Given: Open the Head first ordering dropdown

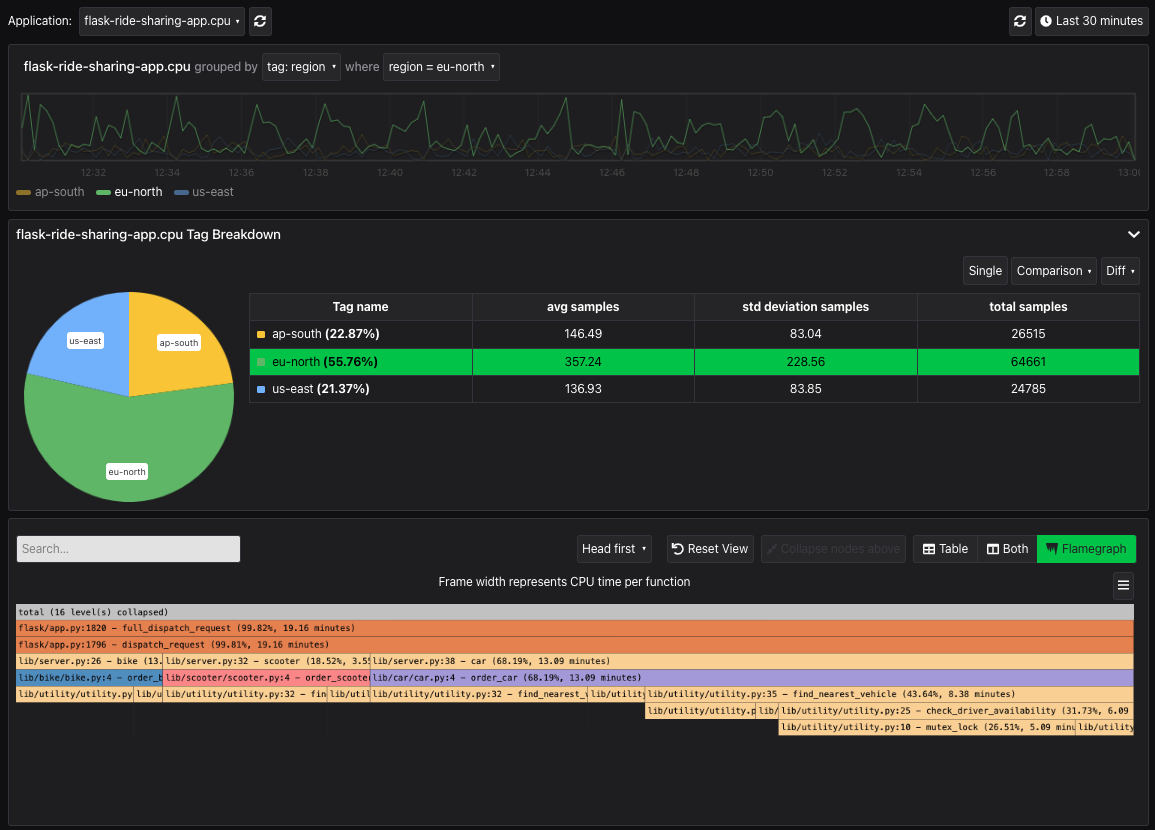Looking at the screenshot, I should click(614, 549).
